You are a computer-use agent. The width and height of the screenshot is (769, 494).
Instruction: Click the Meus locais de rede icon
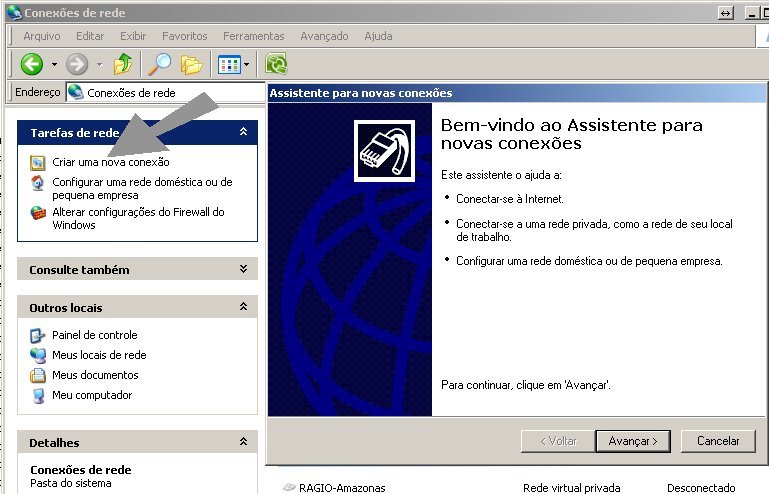click(x=38, y=355)
